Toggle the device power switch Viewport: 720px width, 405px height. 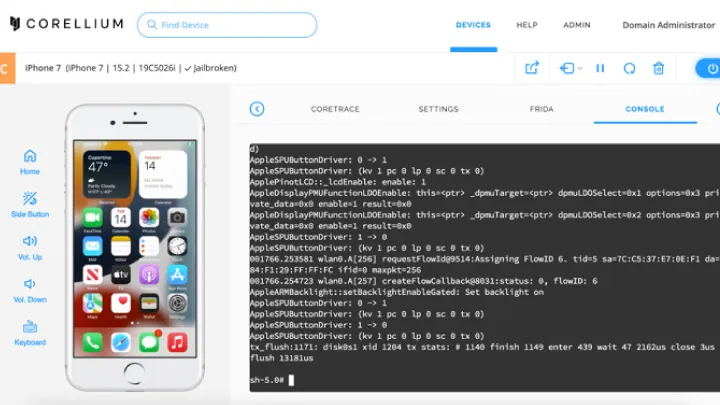coord(709,68)
